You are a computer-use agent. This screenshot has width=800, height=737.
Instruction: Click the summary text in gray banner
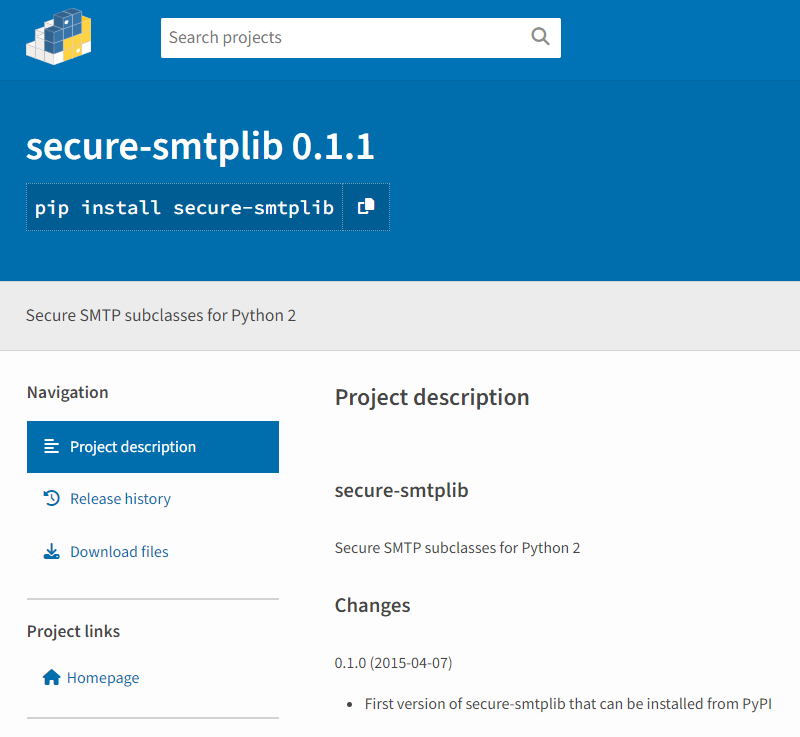(161, 316)
